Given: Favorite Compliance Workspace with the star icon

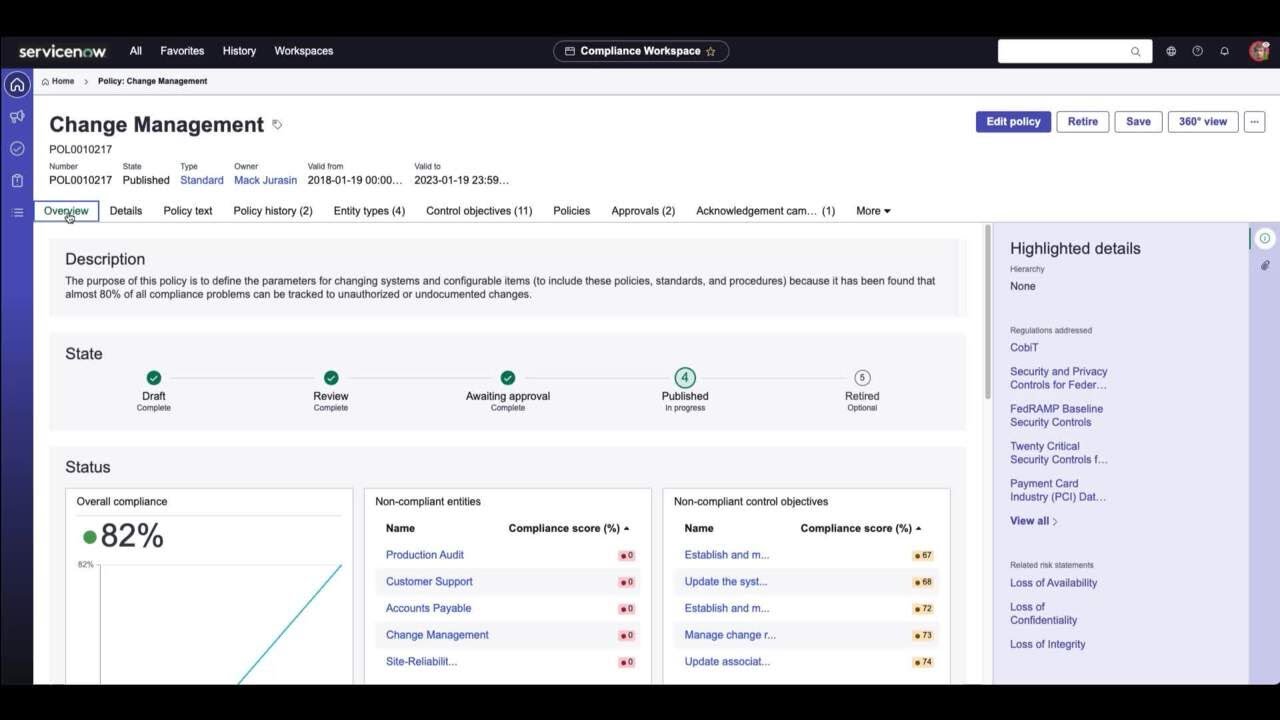Looking at the screenshot, I should coord(711,51).
